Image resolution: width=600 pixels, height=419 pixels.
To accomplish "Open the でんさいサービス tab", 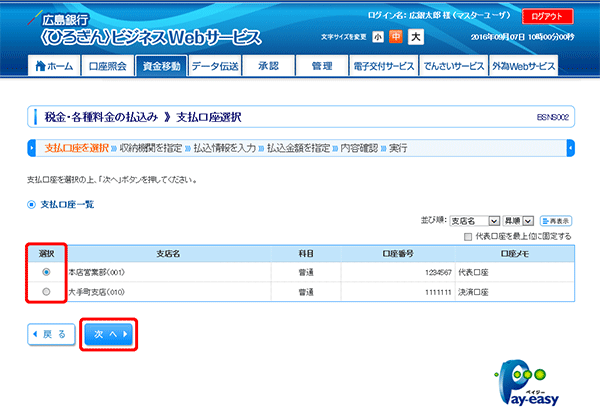I will tap(453, 66).
